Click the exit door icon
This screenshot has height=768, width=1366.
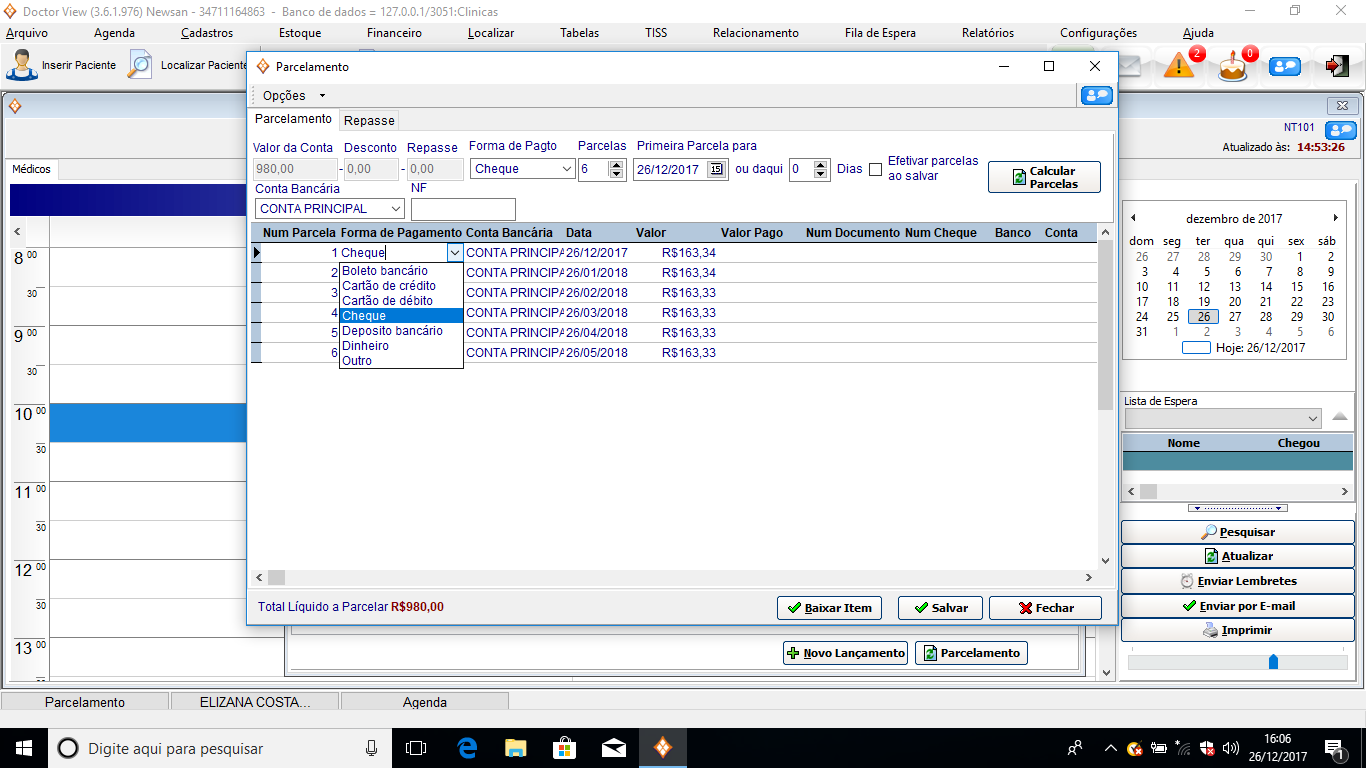[x=1336, y=66]
